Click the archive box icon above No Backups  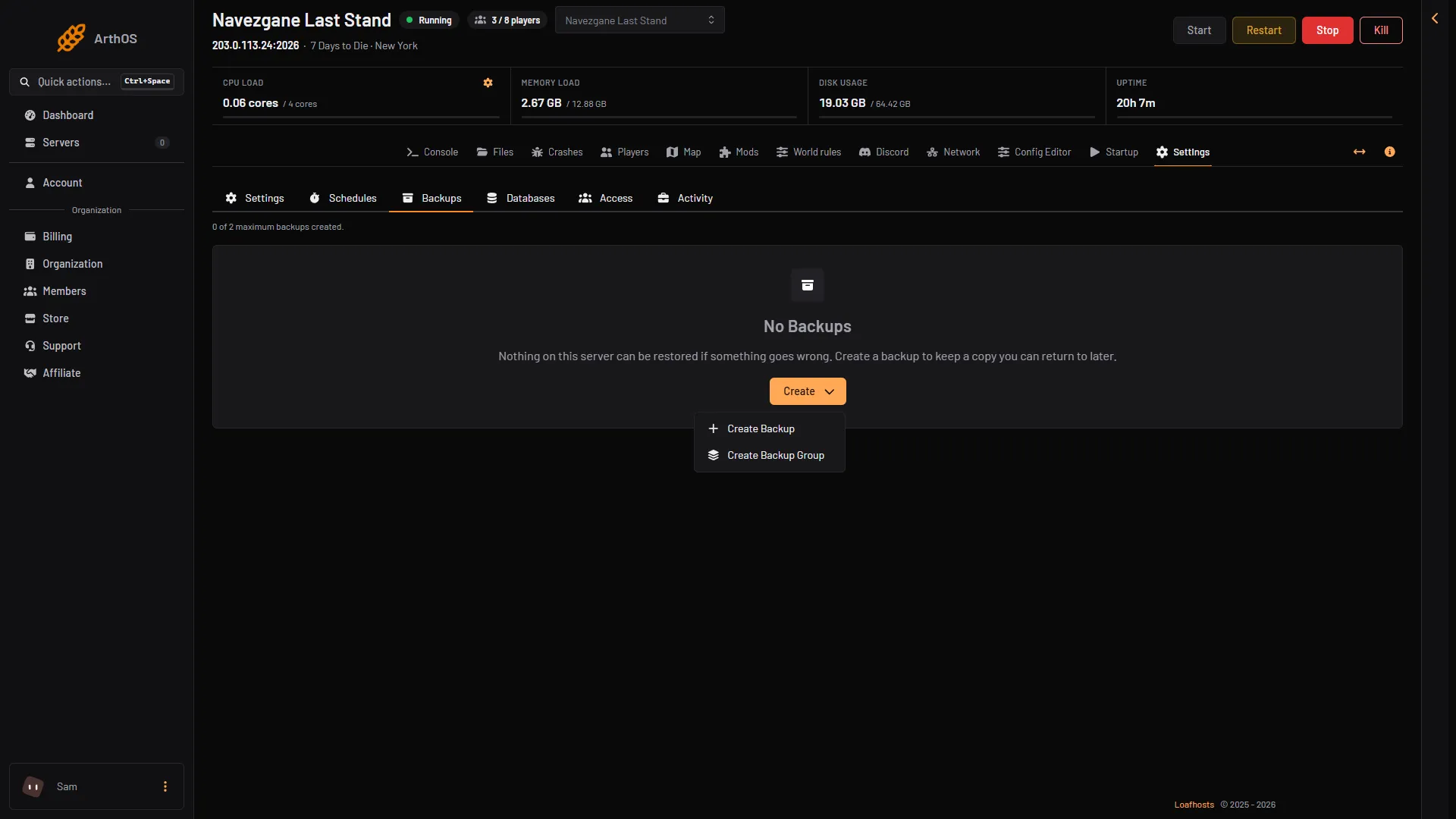[x=808, y=285]
